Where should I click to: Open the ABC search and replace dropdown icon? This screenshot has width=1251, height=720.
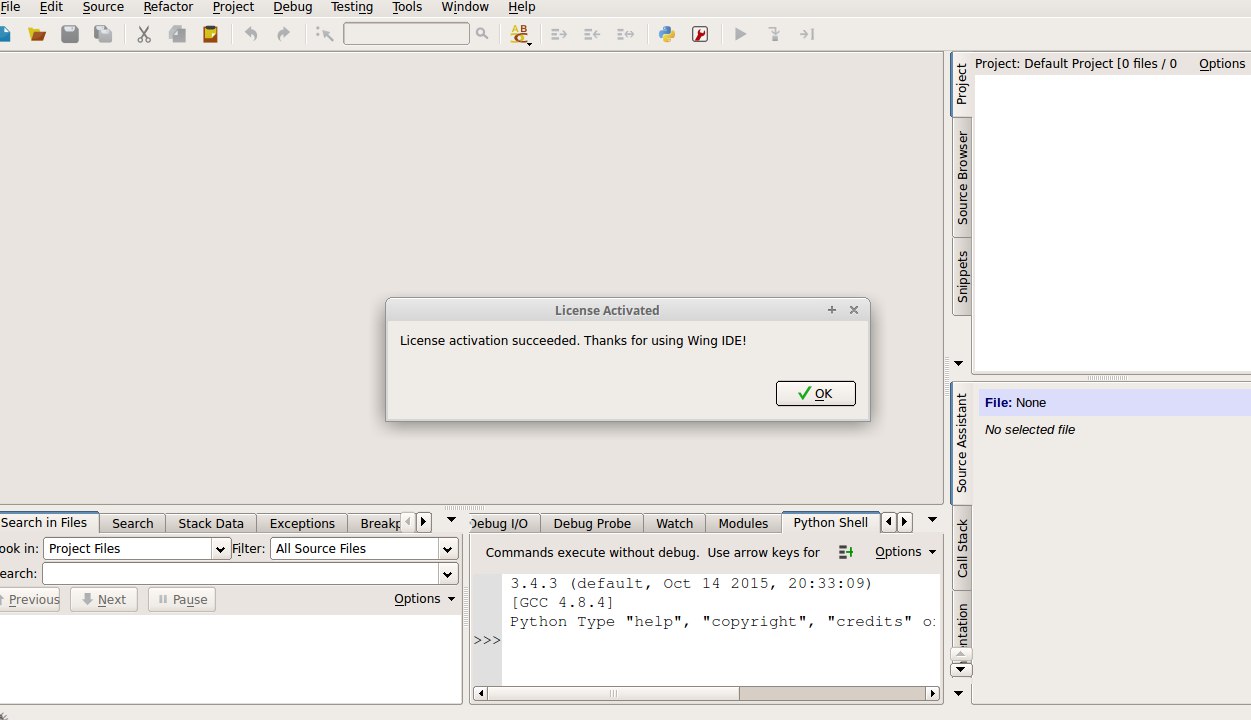[x=520, y=35]
